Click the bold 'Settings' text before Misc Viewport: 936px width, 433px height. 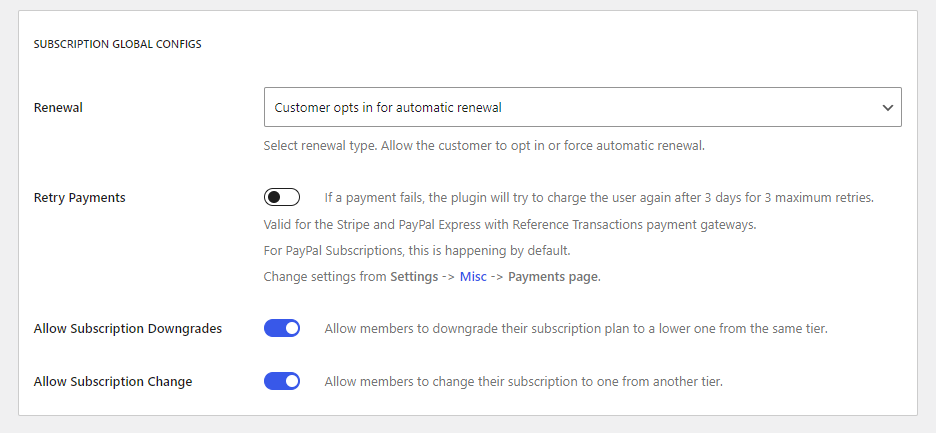click(x=414, y=277)
